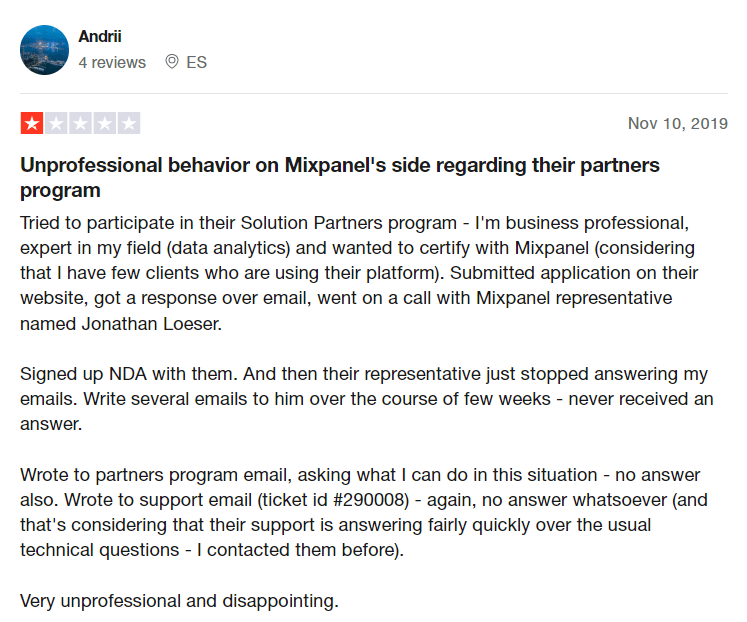Click the Nov 10, 2019 review date
Screen dimensions: 747x622
(677, 124)
